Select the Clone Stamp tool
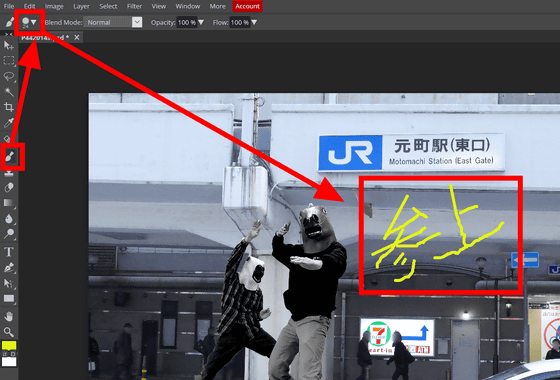This screenshot has height=380, width=560. pos(9,173)
